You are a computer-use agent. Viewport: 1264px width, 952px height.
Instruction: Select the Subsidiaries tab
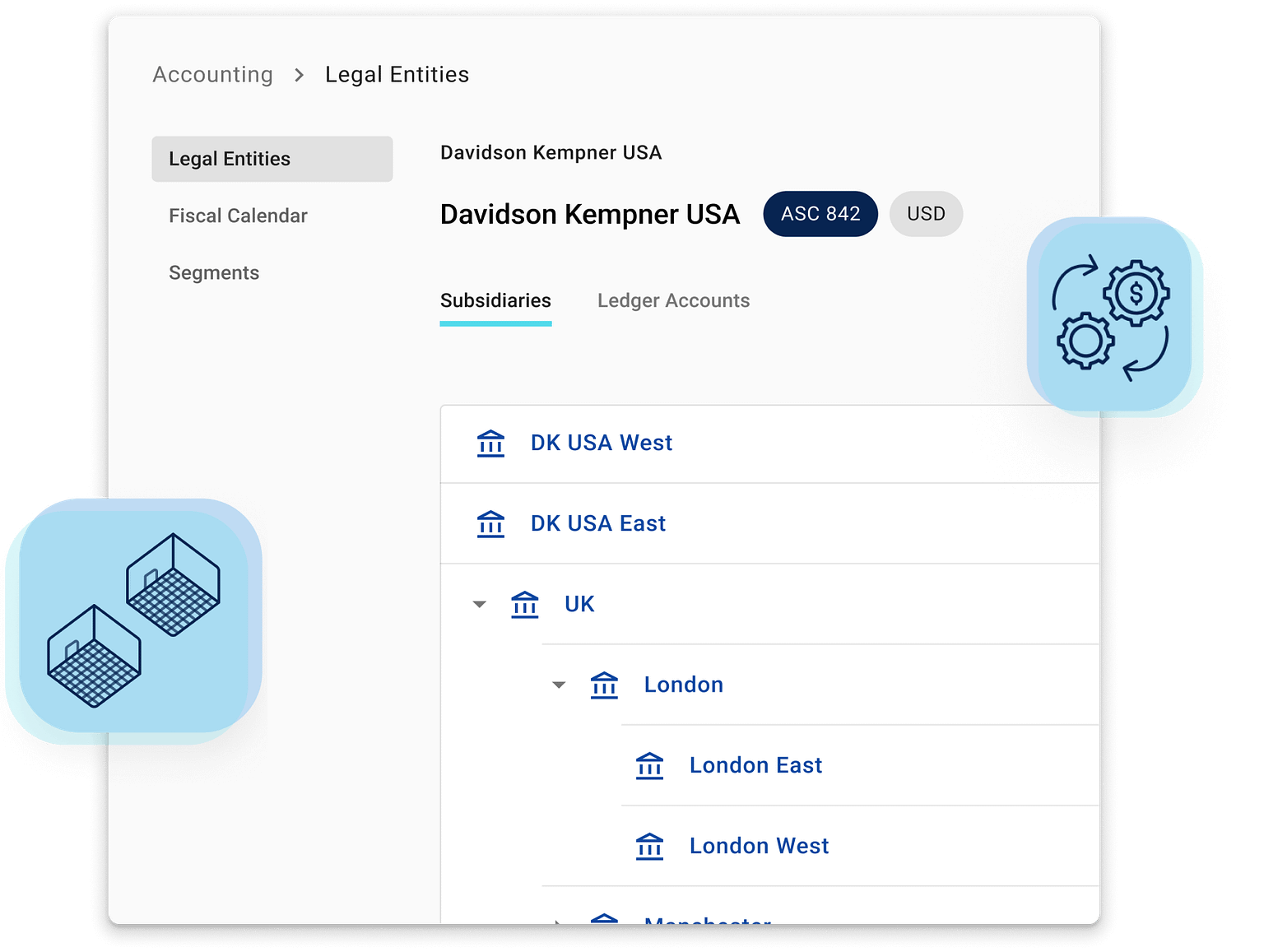(495, 300)
